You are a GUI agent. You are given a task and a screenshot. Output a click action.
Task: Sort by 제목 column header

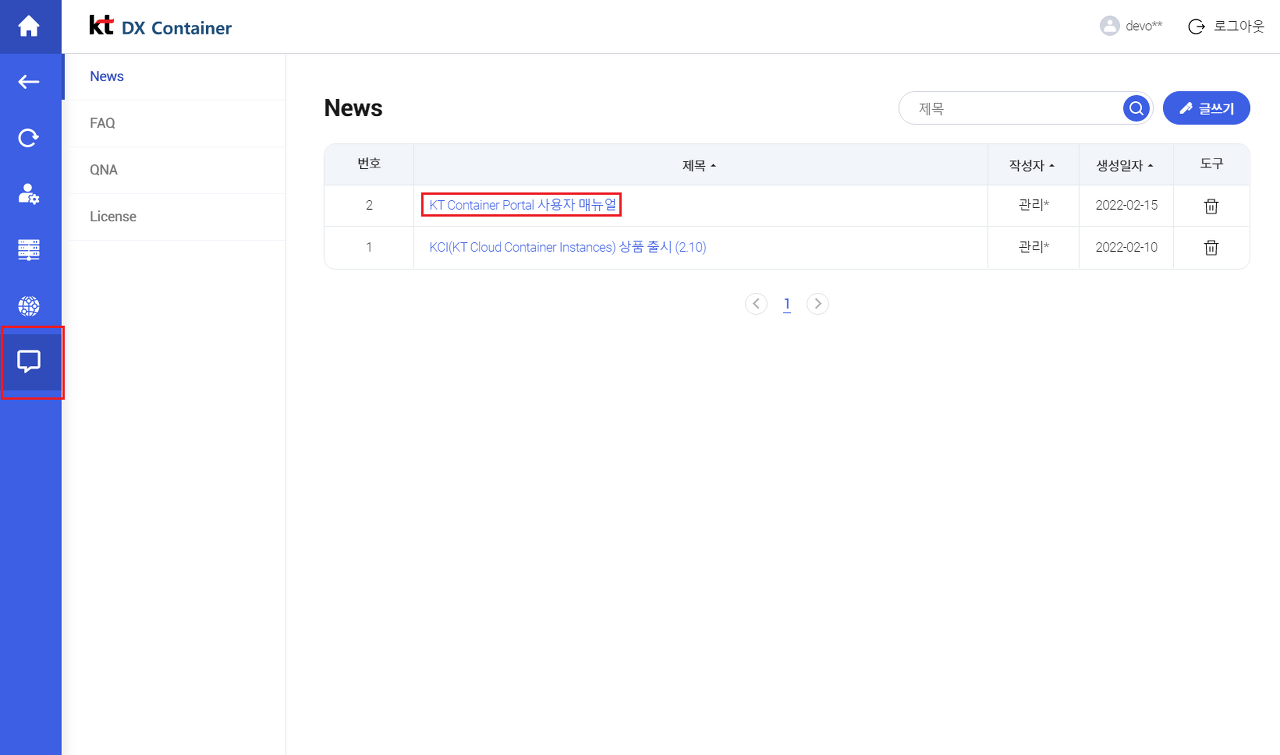(699, 165)
